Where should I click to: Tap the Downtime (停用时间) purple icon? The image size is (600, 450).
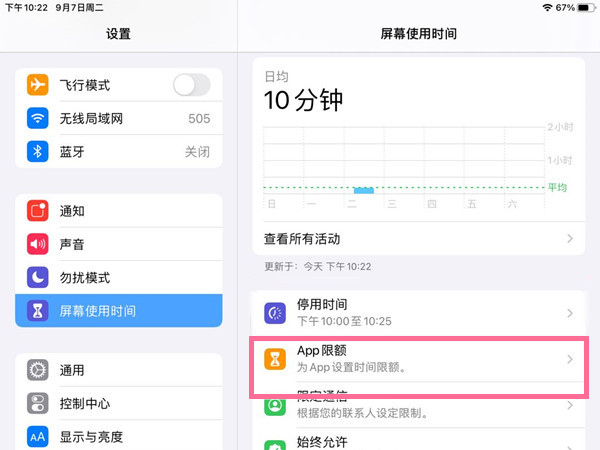point(275,313)
